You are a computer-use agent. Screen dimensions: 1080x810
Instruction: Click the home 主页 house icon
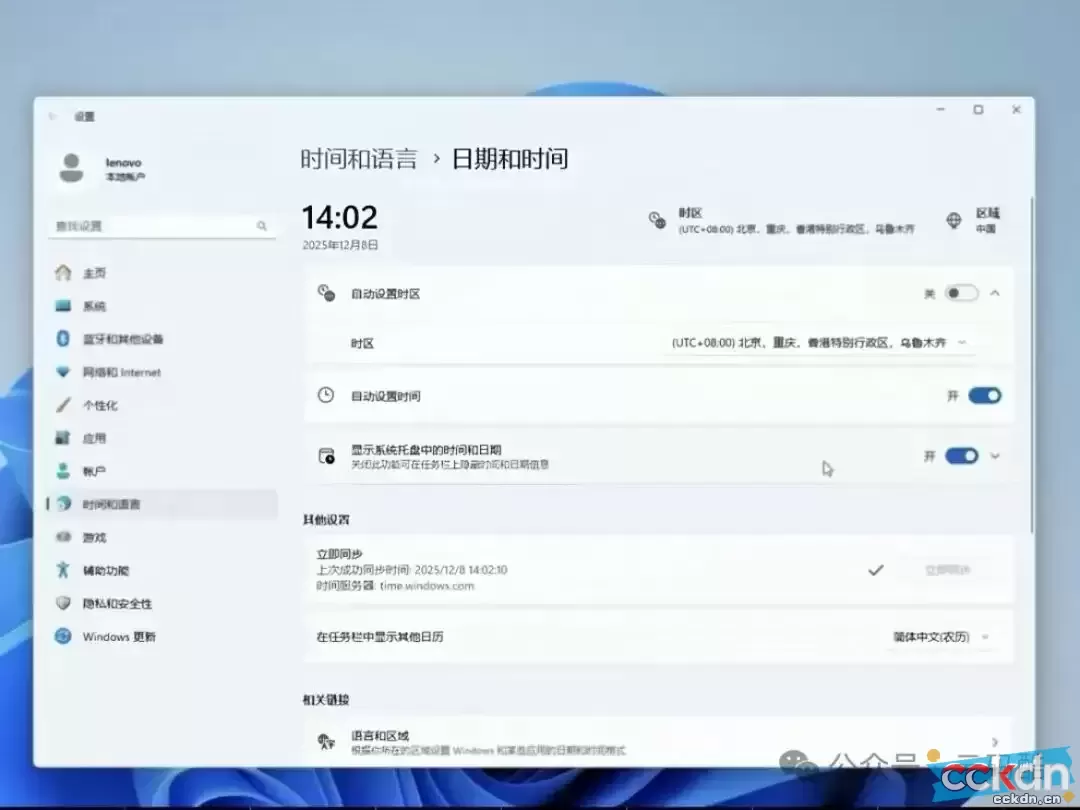(63, 273)
